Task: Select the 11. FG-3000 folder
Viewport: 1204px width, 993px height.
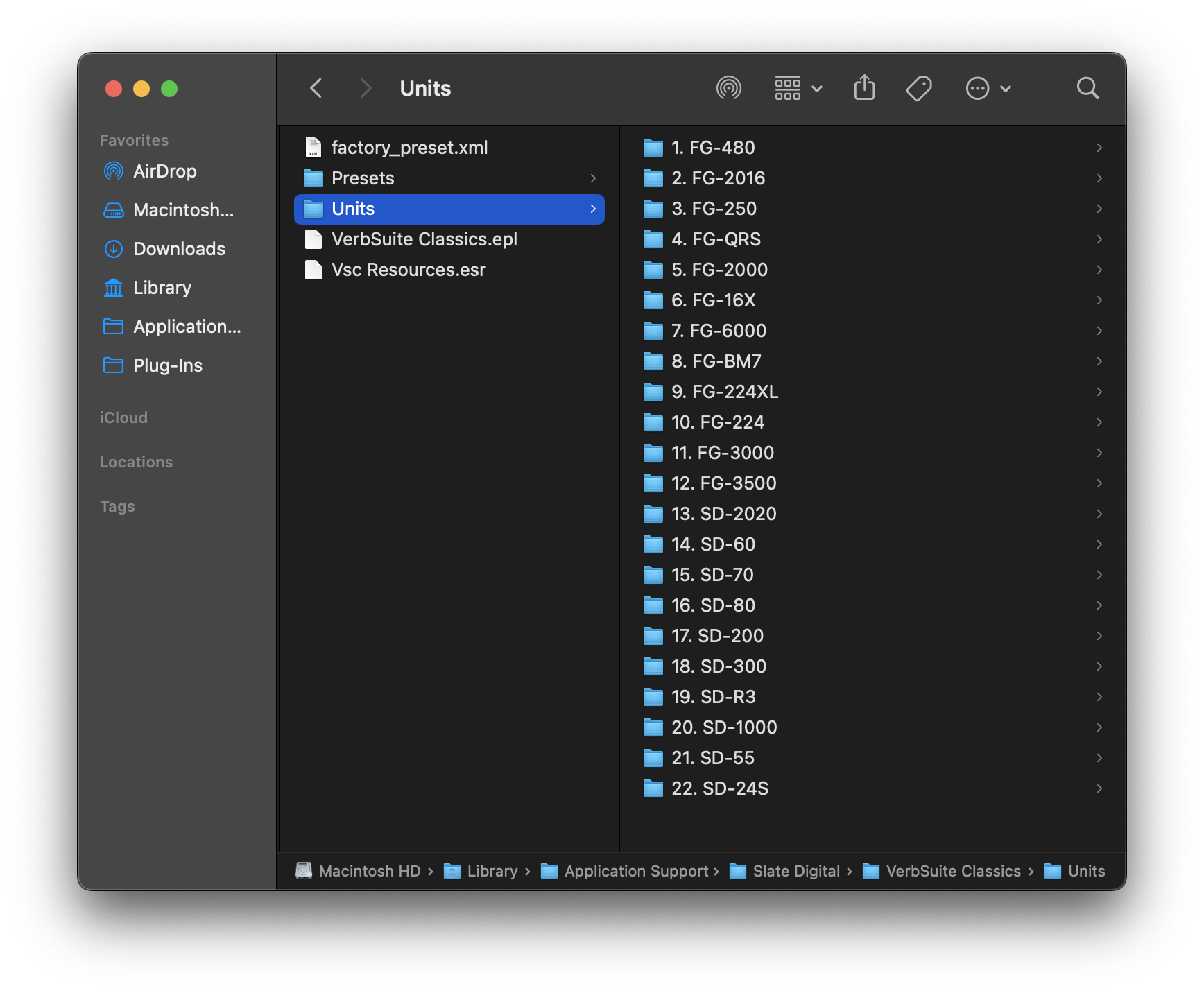Action: pyautogui.click(x=873, y=453)
